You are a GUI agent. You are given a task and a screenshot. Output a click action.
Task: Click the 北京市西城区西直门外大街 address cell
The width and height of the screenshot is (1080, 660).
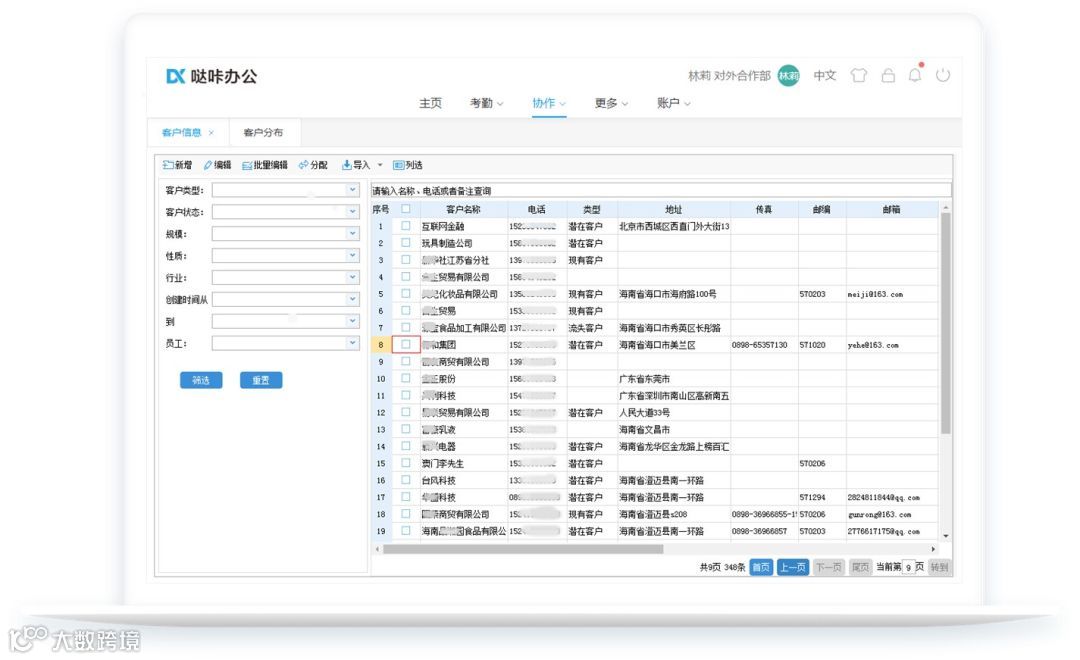tap(674, 226)
